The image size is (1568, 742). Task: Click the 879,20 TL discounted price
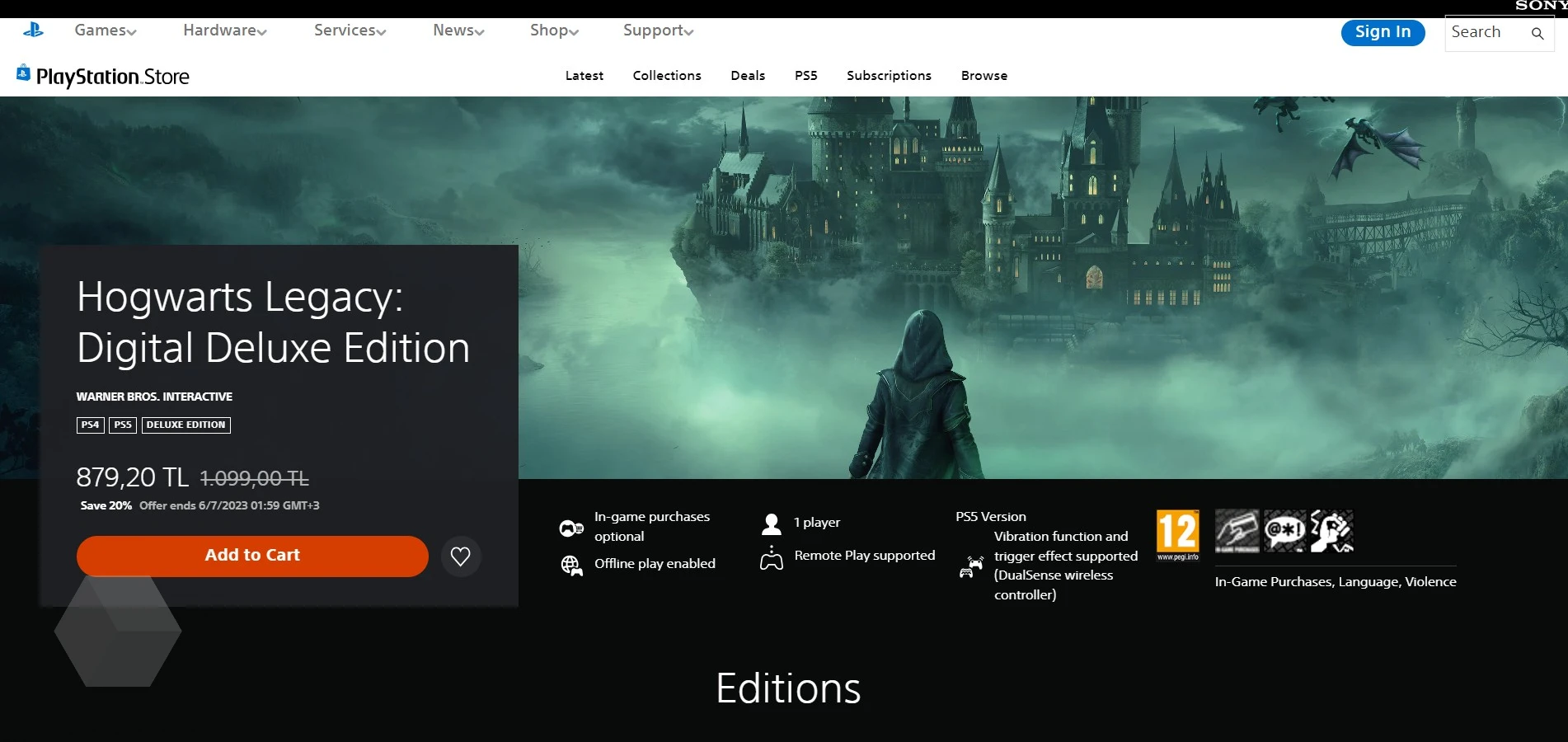click(x=133, y=477)
